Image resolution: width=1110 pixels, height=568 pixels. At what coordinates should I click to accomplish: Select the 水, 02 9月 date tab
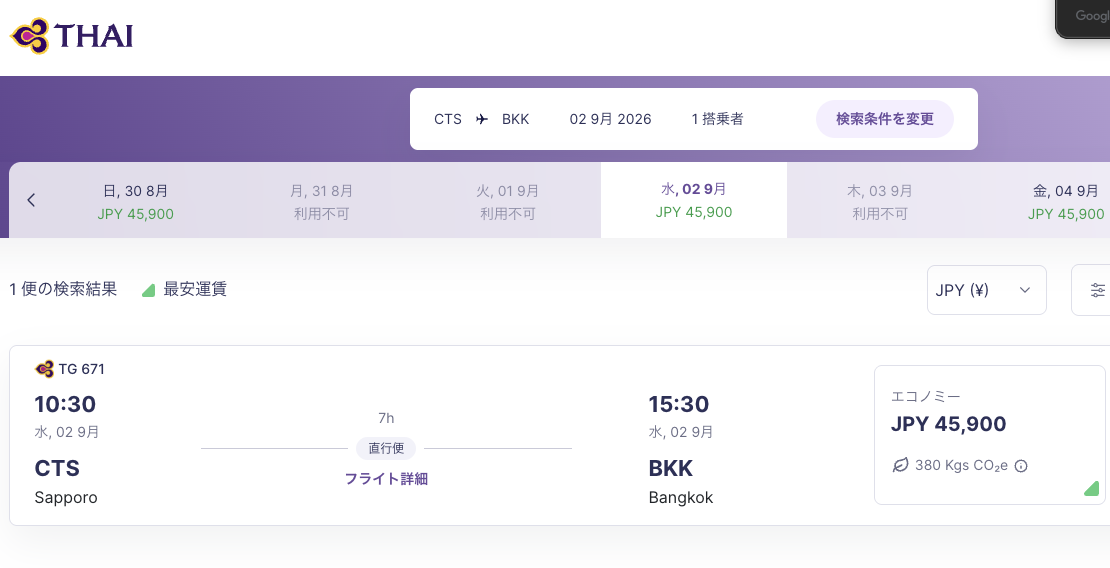[694, 200]
